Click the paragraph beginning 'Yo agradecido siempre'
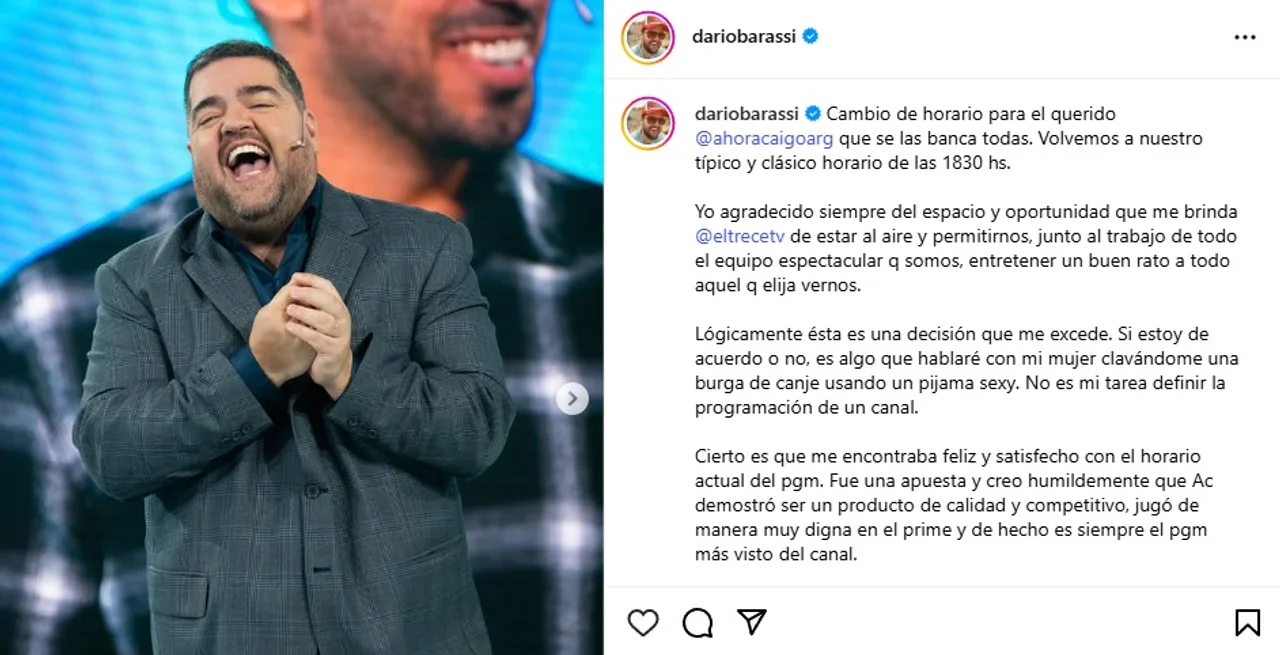Viewport: 1280px width, 655px height. (x=952, y=248)
